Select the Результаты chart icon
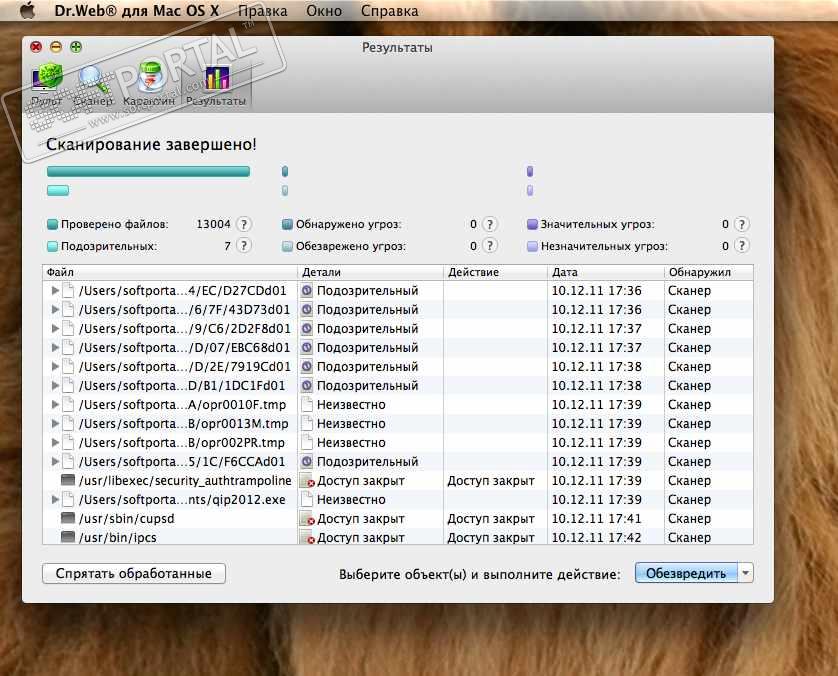The width and height of the screenshot is (838, 676). coord(216,84)
